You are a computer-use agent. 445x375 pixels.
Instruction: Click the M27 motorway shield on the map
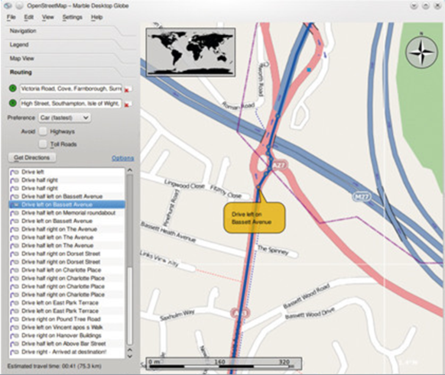[x=362, y=197]
